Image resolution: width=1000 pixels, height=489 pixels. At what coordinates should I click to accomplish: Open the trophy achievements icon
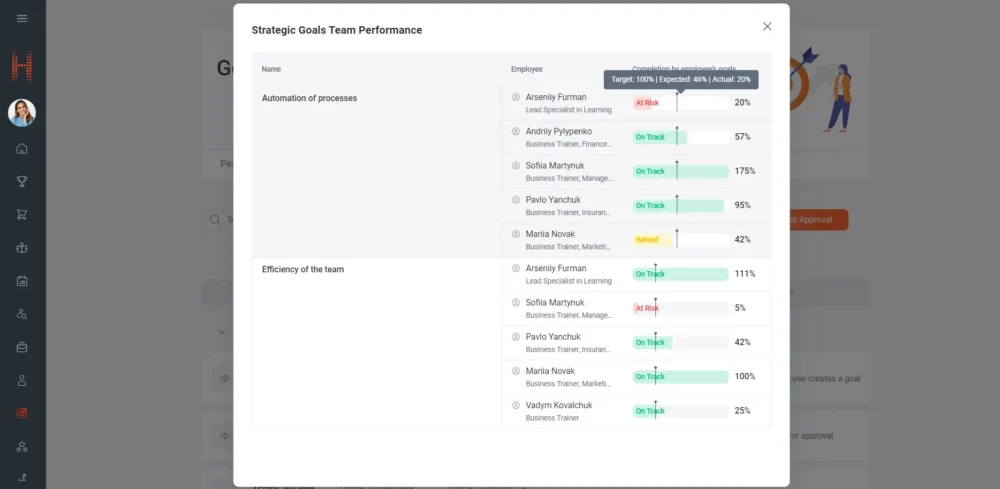pos(22,182)
